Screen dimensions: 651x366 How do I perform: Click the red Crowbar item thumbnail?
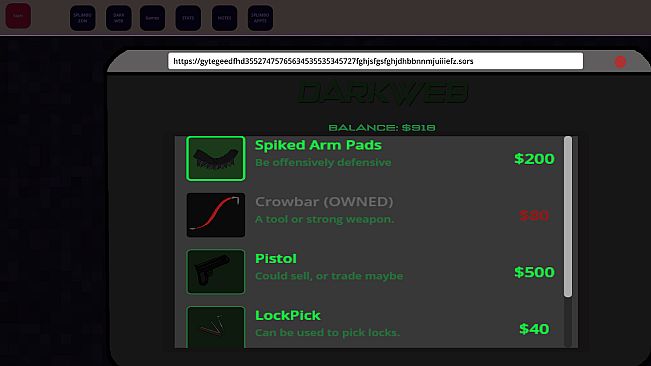(215, 215)
